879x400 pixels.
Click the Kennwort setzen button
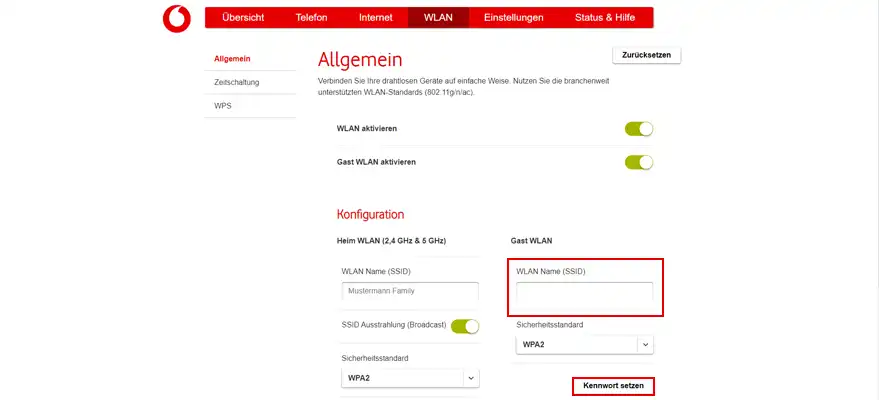click(x=614, y=385)
